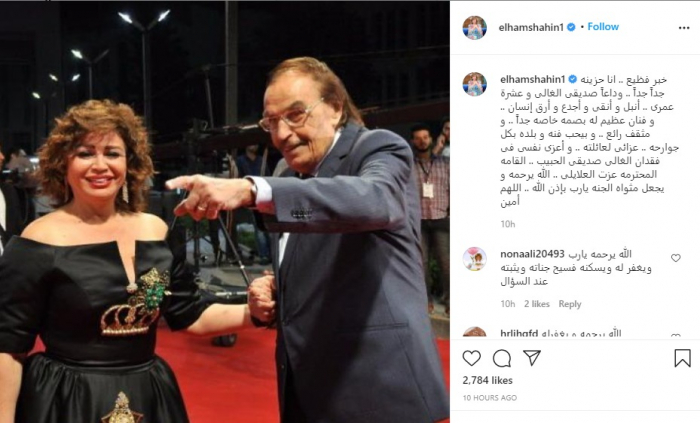Viewport: 700px width, 423px height.
Task: Like the post with the heart icon
Action: pos(471,358)
